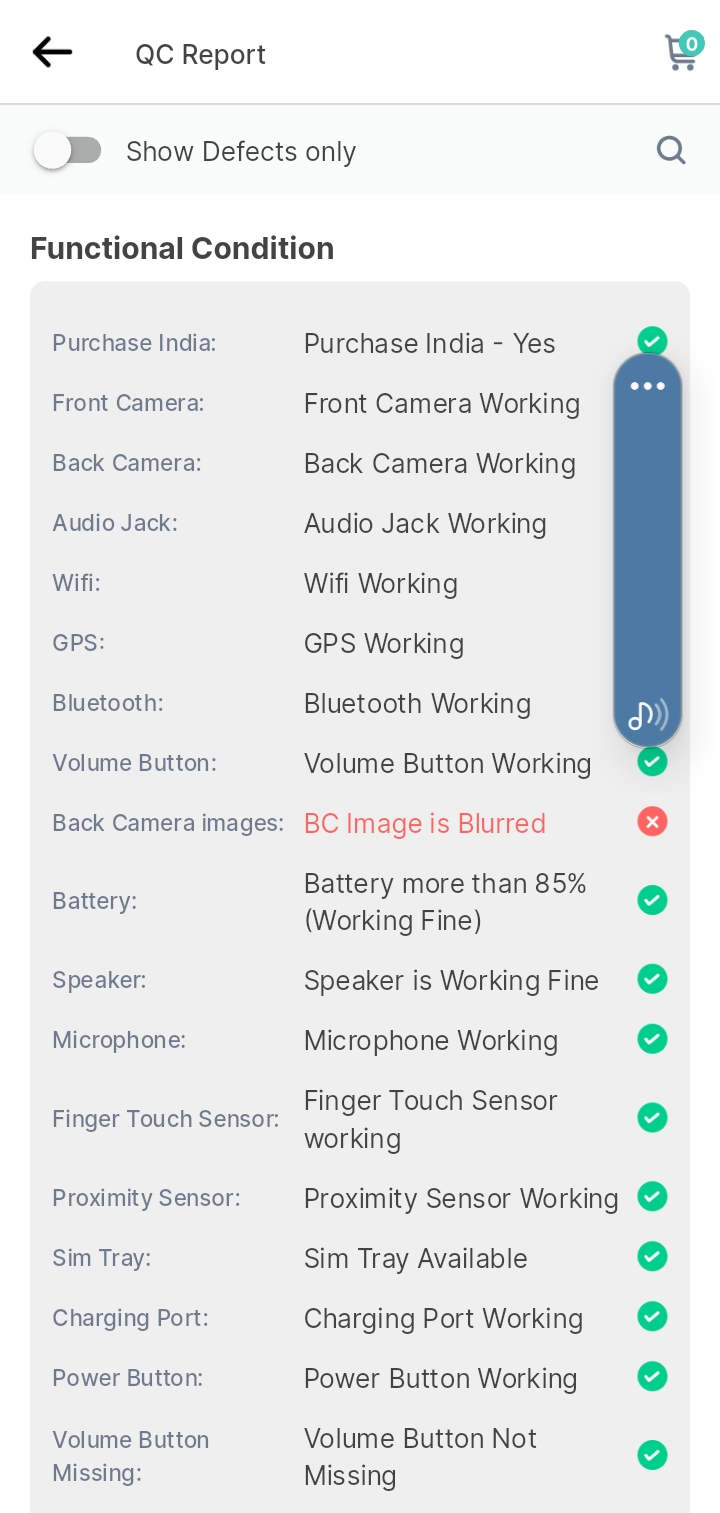This screenshot has height=1513, width=720.
Task: Click green check next to Speaker row
Action: click(x=653, y=979)
